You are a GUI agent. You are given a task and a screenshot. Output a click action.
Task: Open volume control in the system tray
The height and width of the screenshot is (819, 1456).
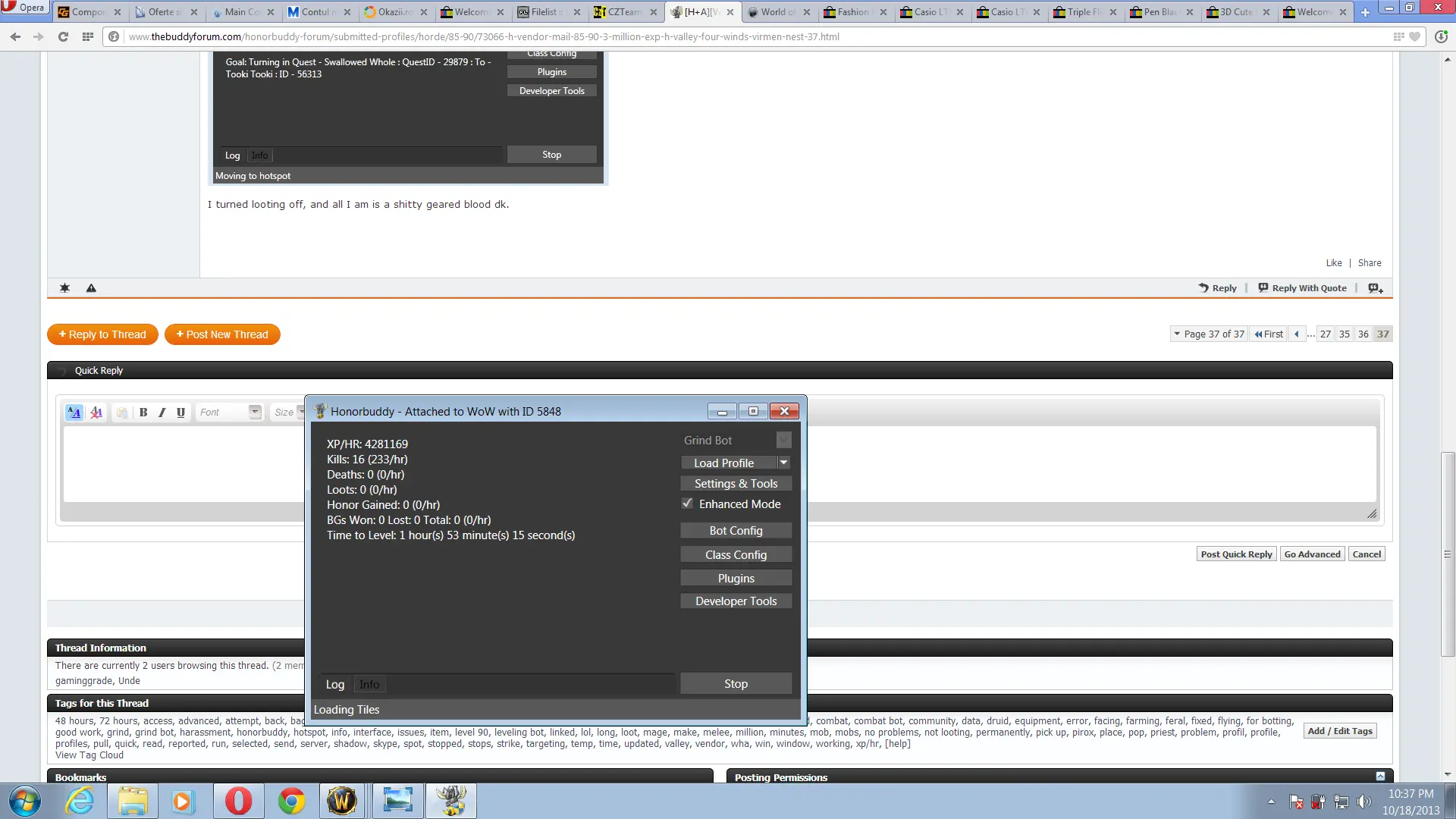click(1364, 802)
